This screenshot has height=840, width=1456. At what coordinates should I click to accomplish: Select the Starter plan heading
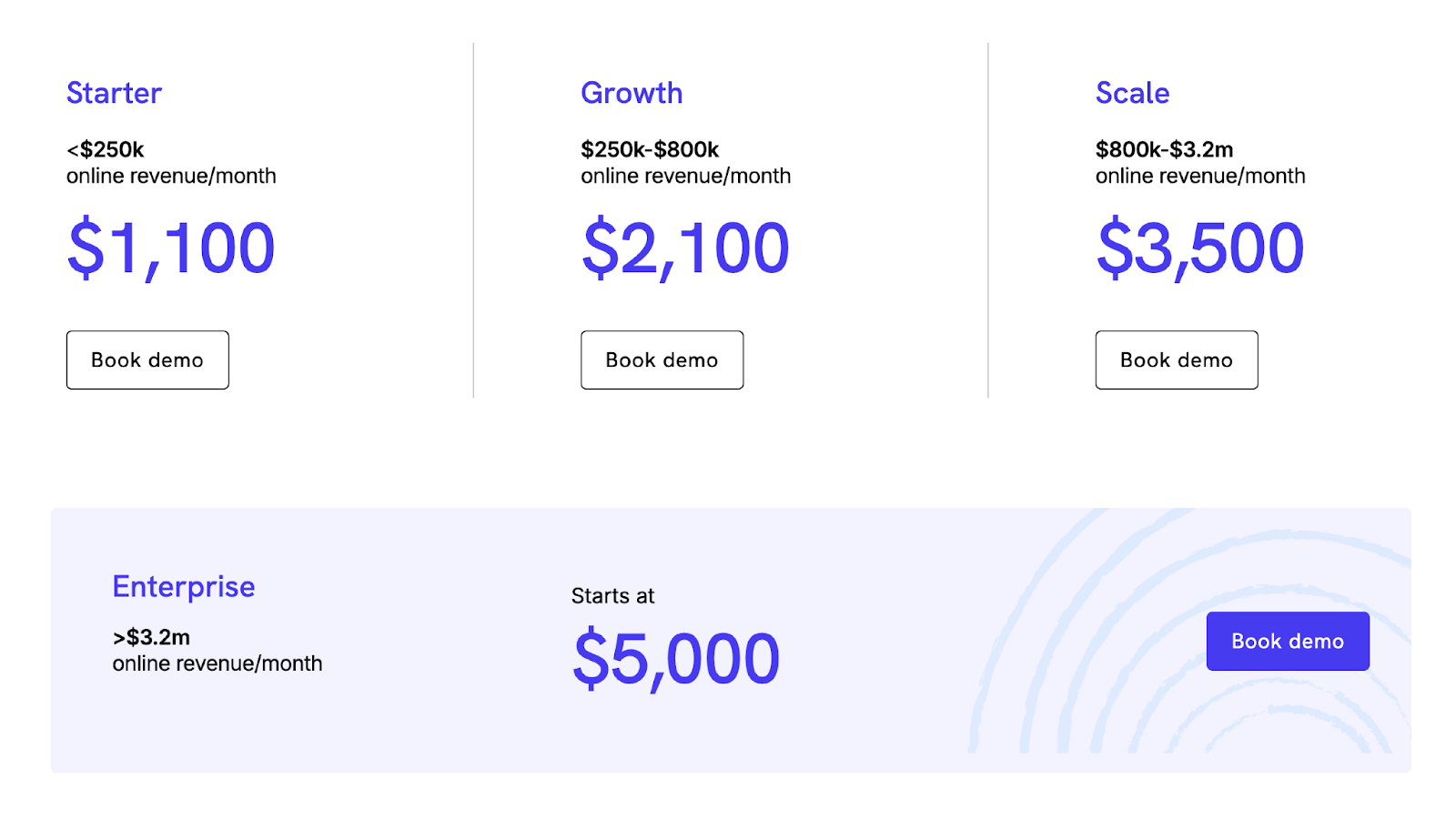coord(113,92)
